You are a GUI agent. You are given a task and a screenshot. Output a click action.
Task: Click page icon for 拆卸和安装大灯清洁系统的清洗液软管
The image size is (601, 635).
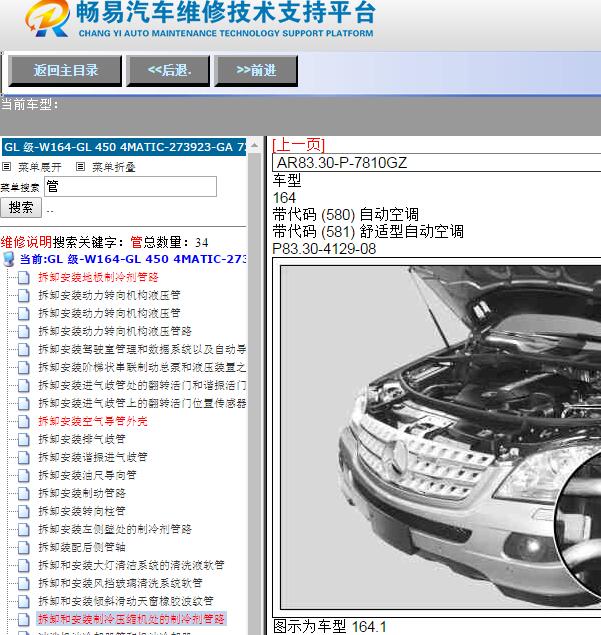[24, 566]
